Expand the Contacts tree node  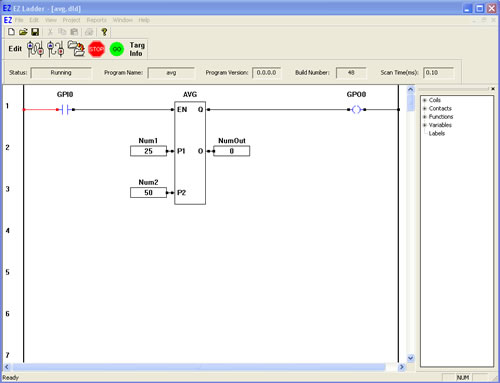(425, 108)
